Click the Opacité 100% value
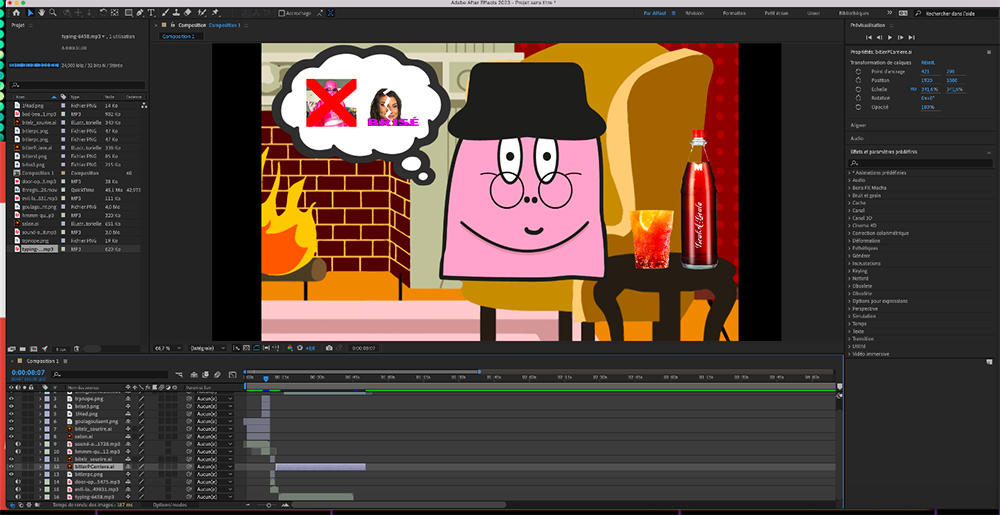 (x=928, y=107)
